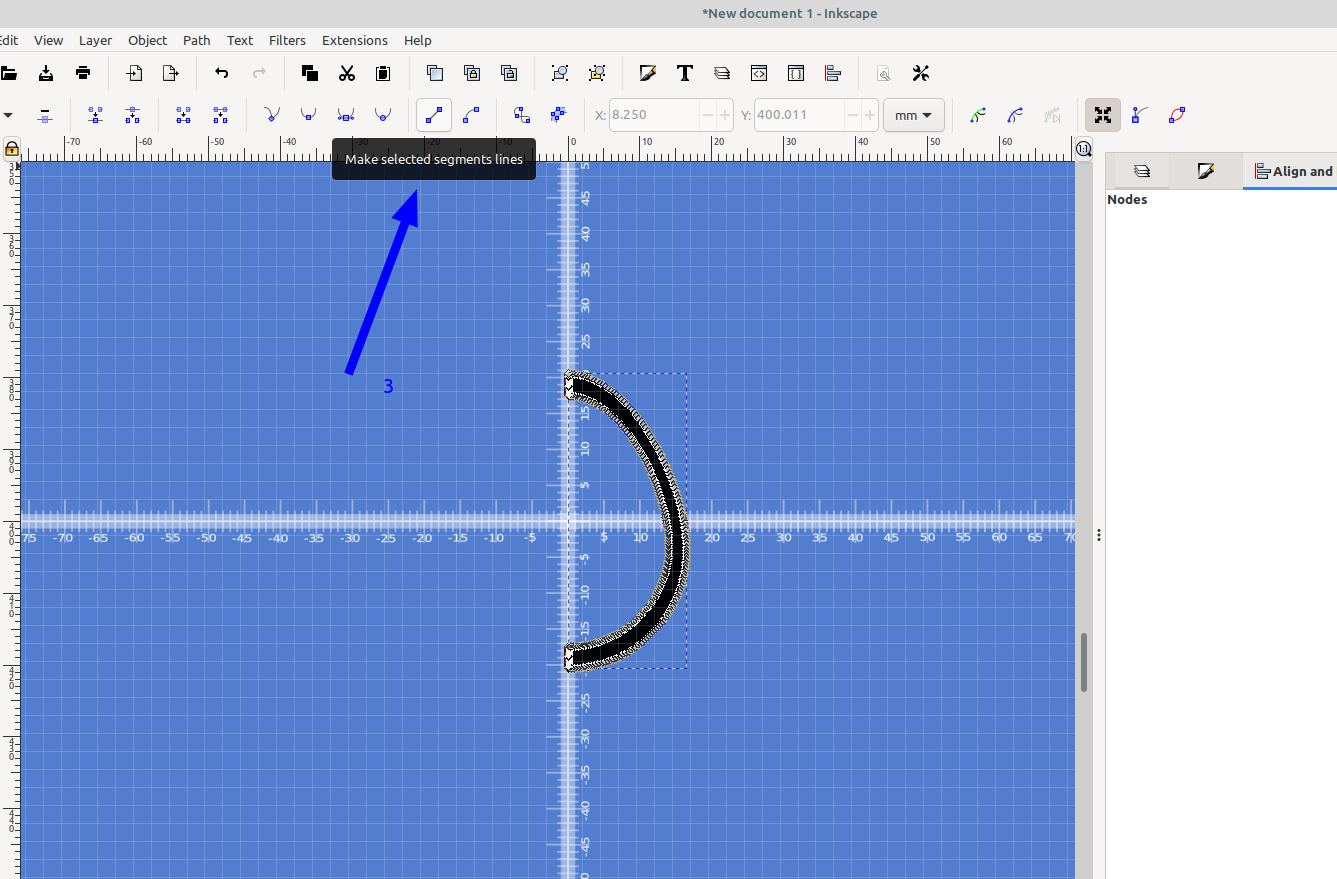The image size is (1337, 879).
Task: Cut selection with the scissors icon
Action: coord(347,73)
